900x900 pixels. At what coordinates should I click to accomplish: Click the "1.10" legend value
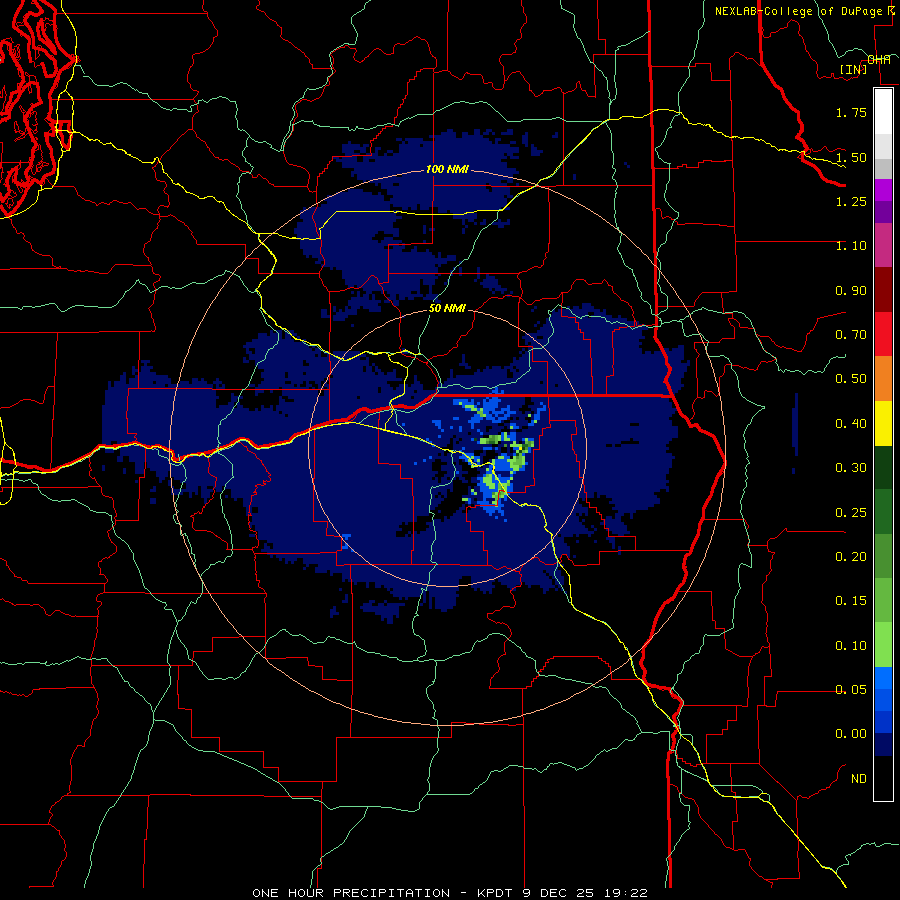[851, 246]
